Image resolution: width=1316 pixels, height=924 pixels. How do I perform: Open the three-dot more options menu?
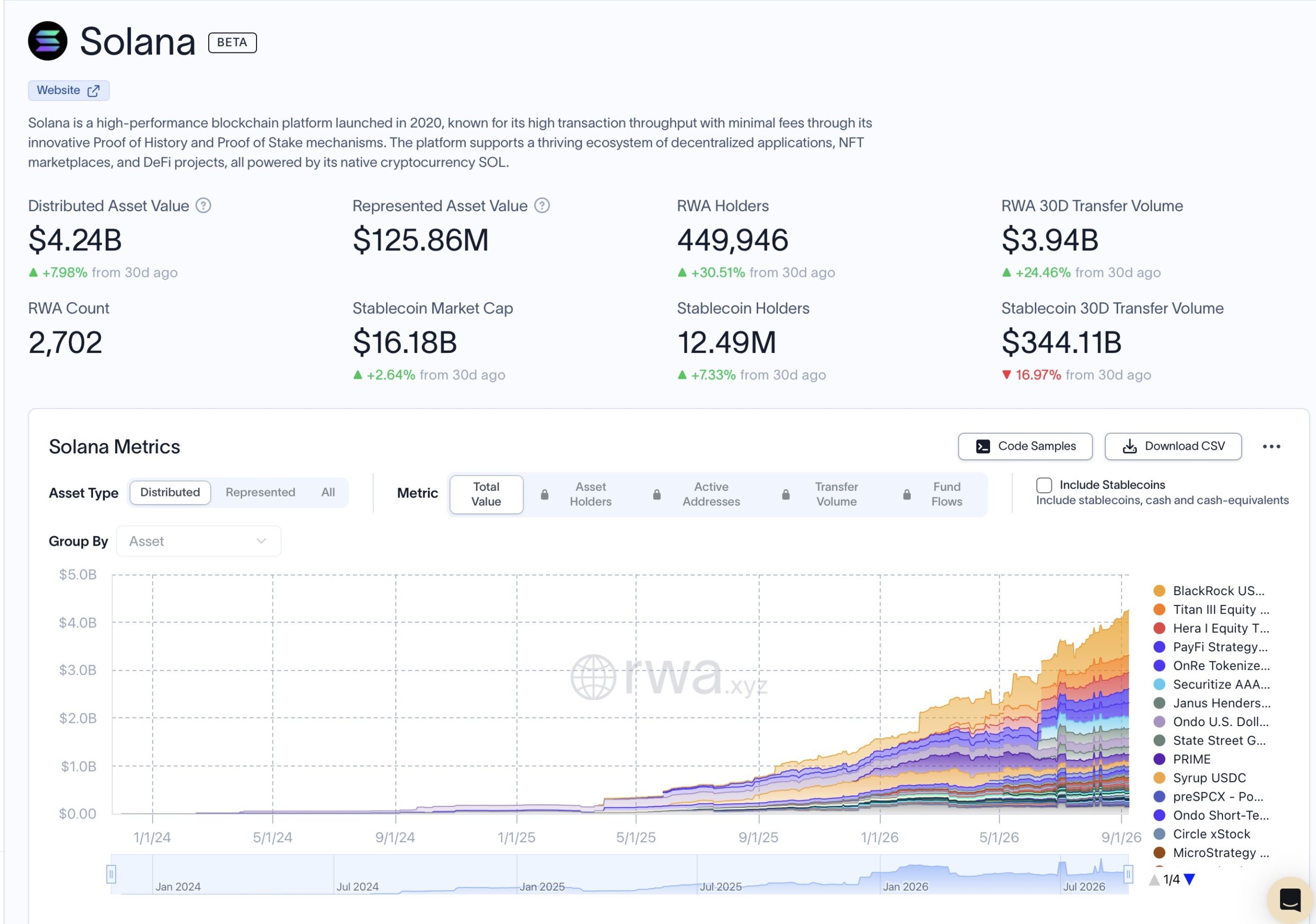[x=1271, y=446]
